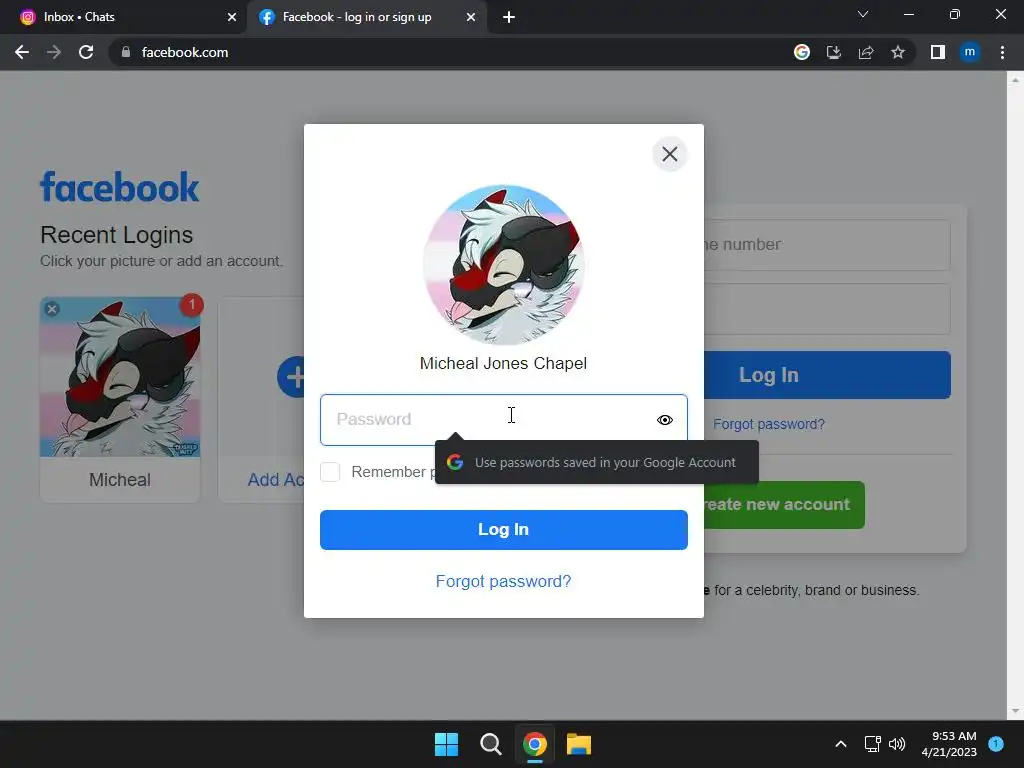Close the login dialog with X button
Image resolution: width=1024 pixels, height=768 pixels.
click(669, 154)
